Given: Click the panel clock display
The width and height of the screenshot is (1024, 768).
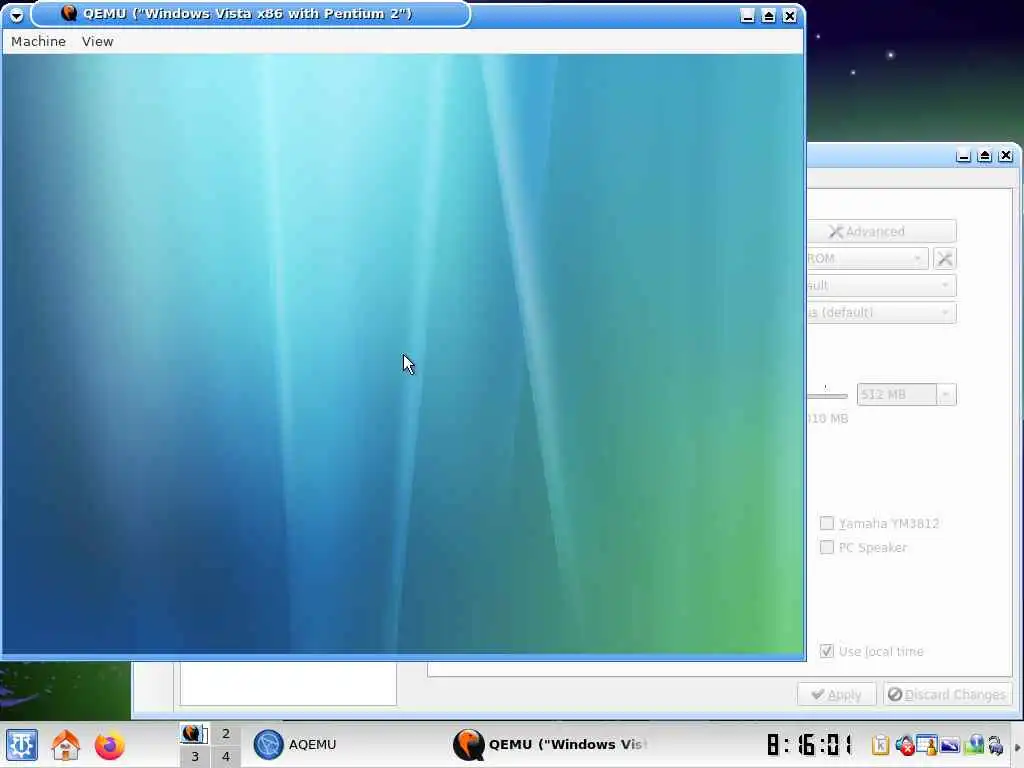Looking at the screenshot, I should (810, 744).
